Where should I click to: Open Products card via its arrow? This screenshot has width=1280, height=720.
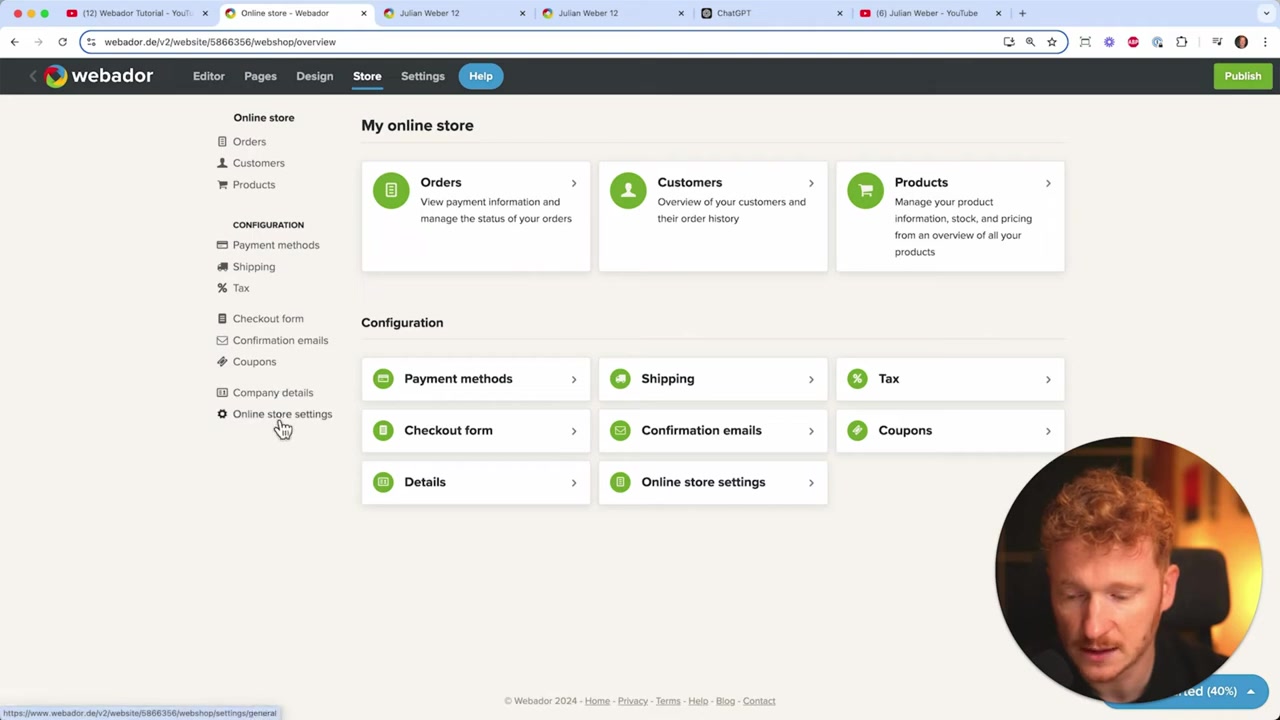point(1048,183)
